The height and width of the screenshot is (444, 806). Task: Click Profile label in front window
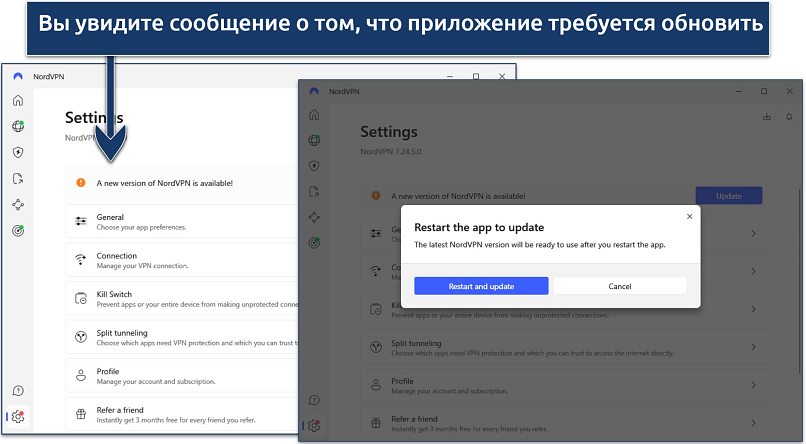[402, 381]
